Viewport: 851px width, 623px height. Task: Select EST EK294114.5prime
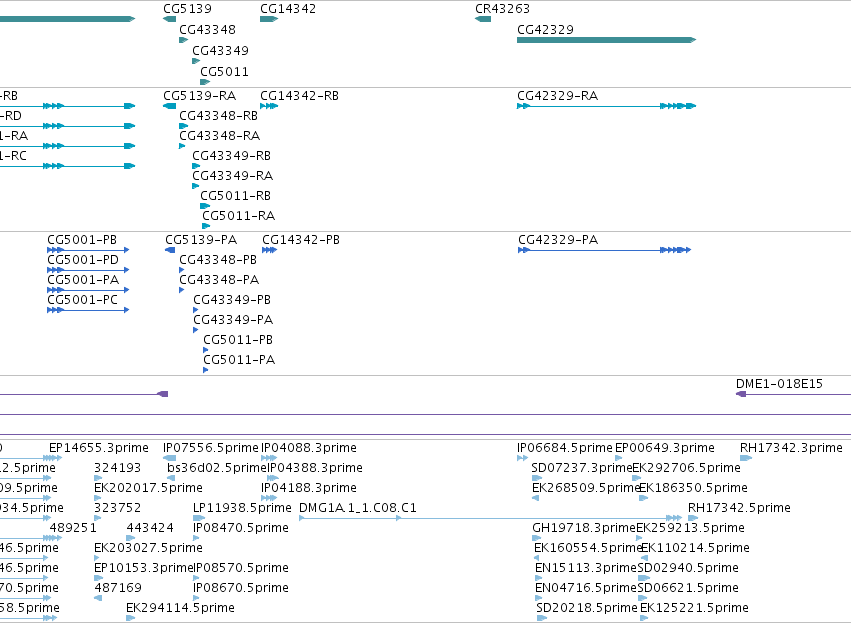(180, 608)
